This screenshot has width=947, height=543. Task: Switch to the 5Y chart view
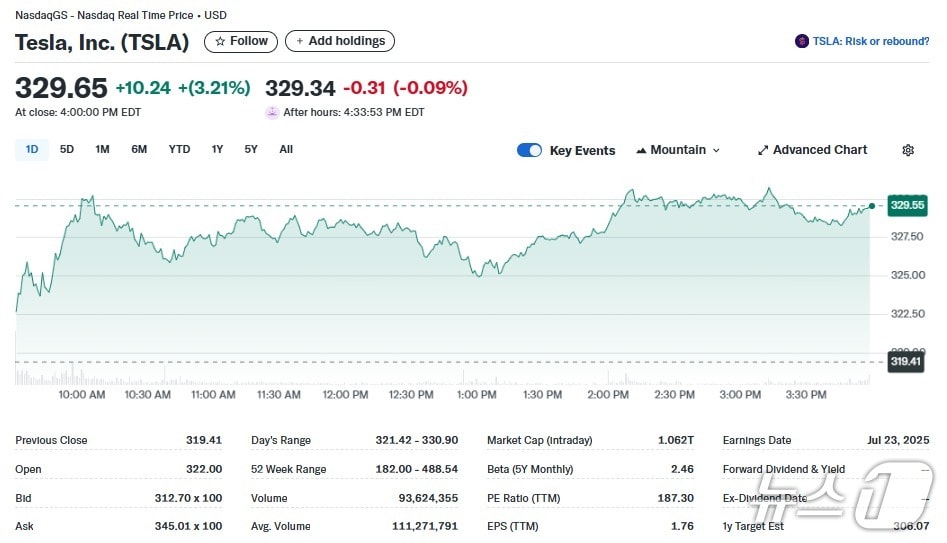pos(251,150)
